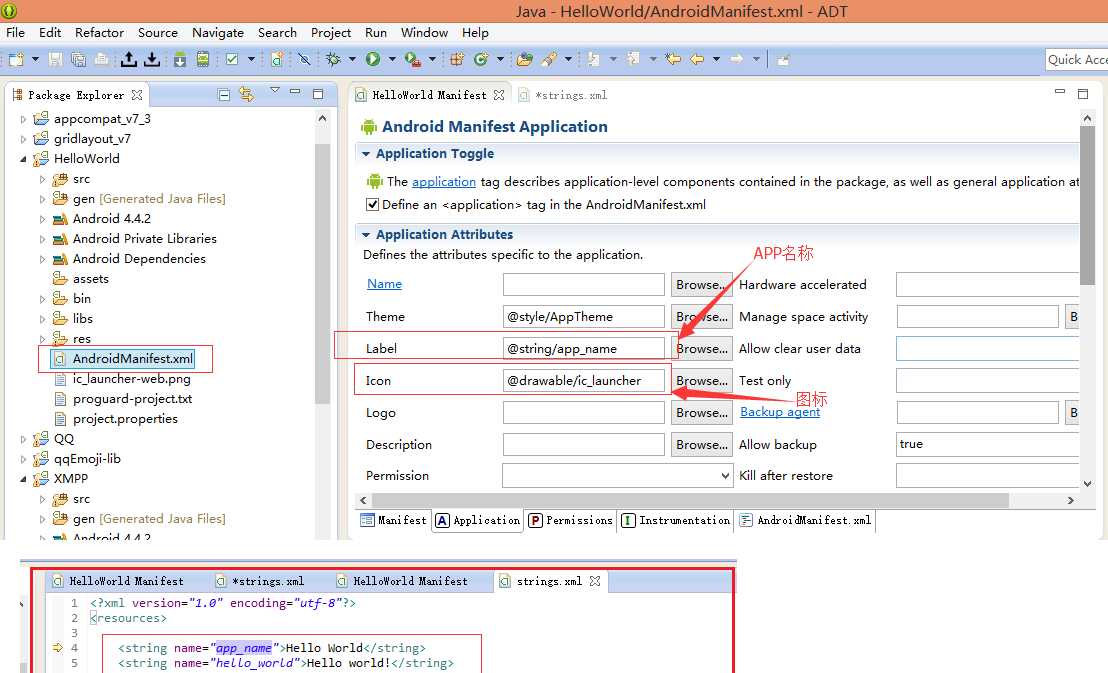Toggle Define an application tag checkbox
Viewport: 1108px width, 673px height.
tap(372, 205)
